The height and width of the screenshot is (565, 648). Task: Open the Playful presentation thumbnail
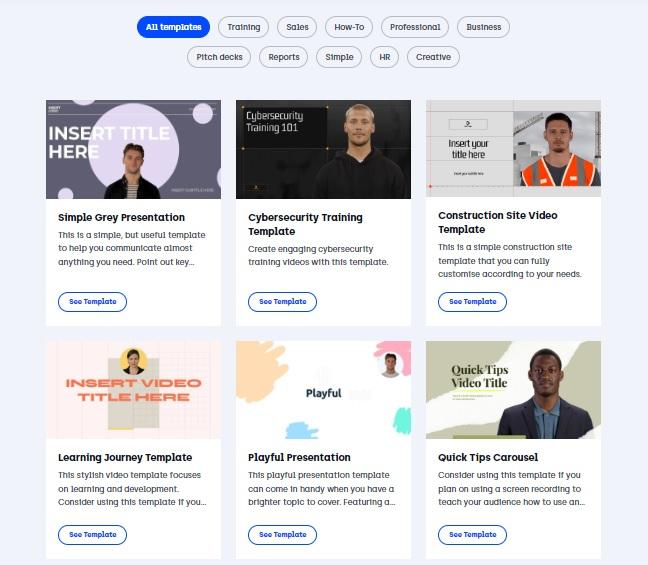323,390
